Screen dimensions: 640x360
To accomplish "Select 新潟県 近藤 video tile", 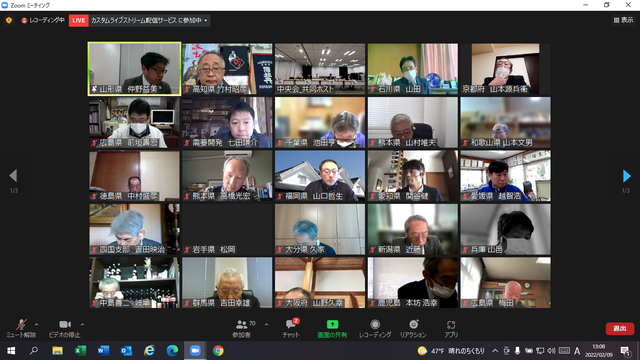I will pyautogui.click(x=413, y=229).
